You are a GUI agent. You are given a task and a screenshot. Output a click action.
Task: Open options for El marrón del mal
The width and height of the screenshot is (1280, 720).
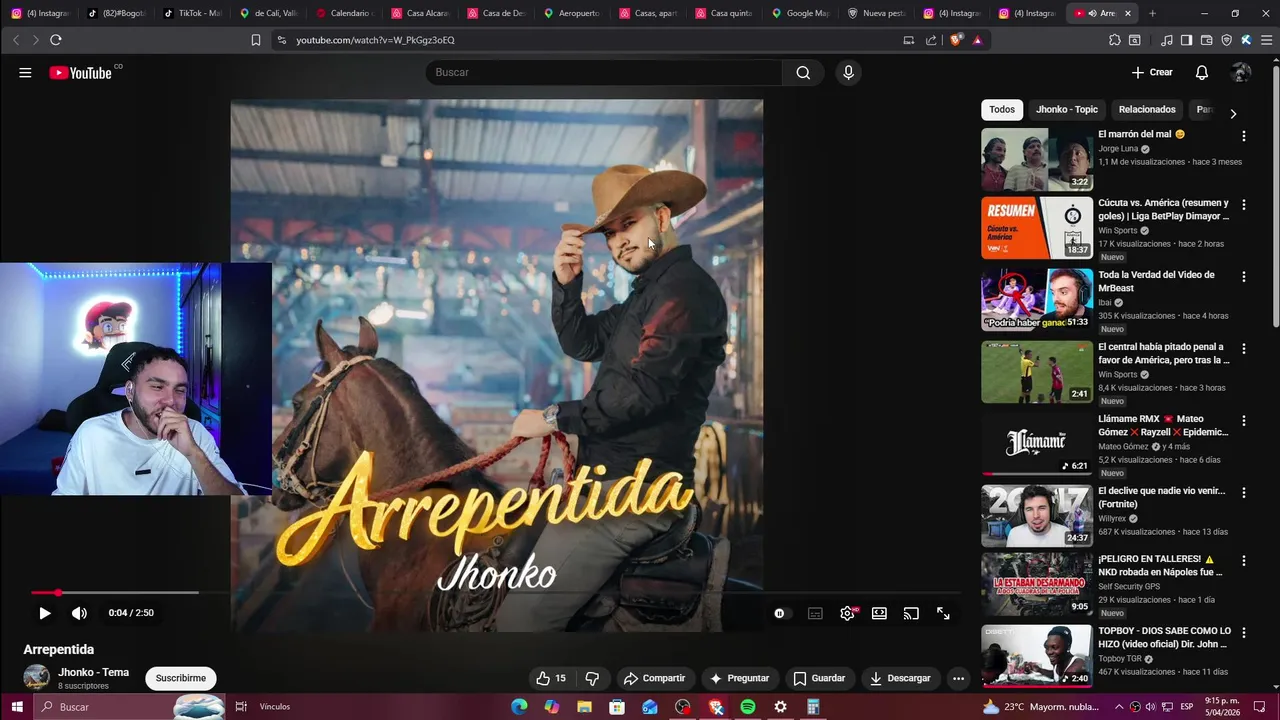point(1244,136)
